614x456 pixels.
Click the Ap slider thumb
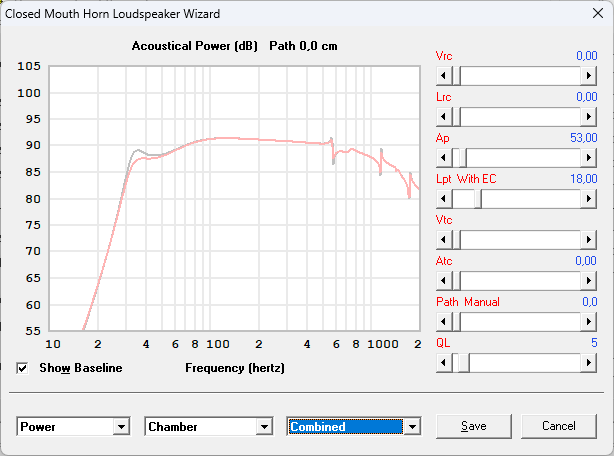click(x=462, y=158)
